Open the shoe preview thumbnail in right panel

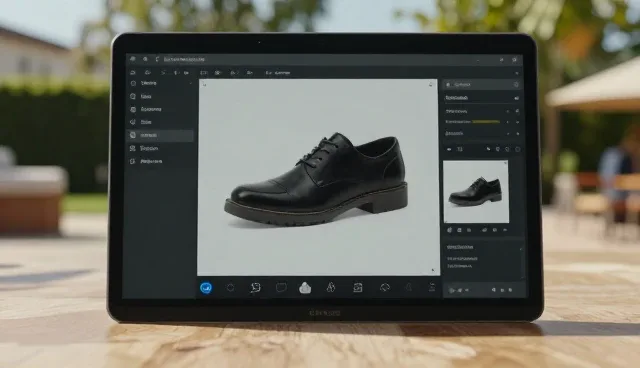[476, 192]
